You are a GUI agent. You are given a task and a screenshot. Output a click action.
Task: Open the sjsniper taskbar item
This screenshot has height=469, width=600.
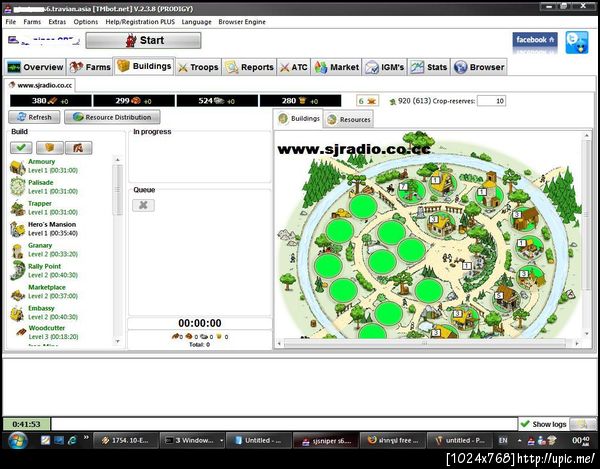click(326, 441)
